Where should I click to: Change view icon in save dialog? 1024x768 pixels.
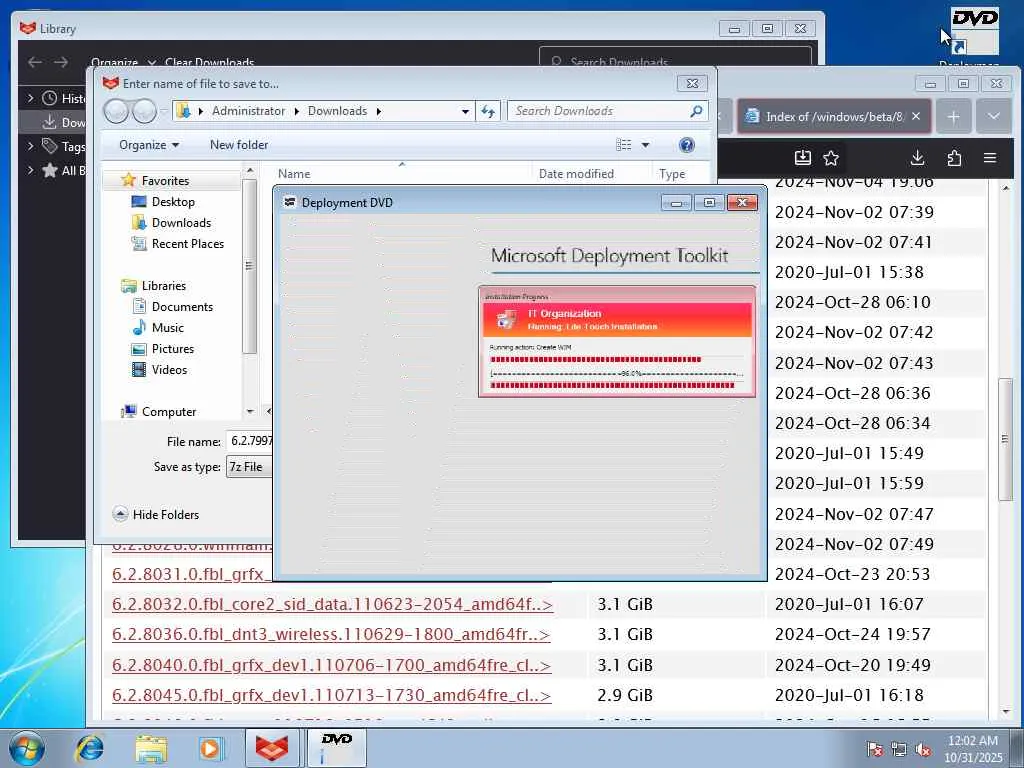624,145
